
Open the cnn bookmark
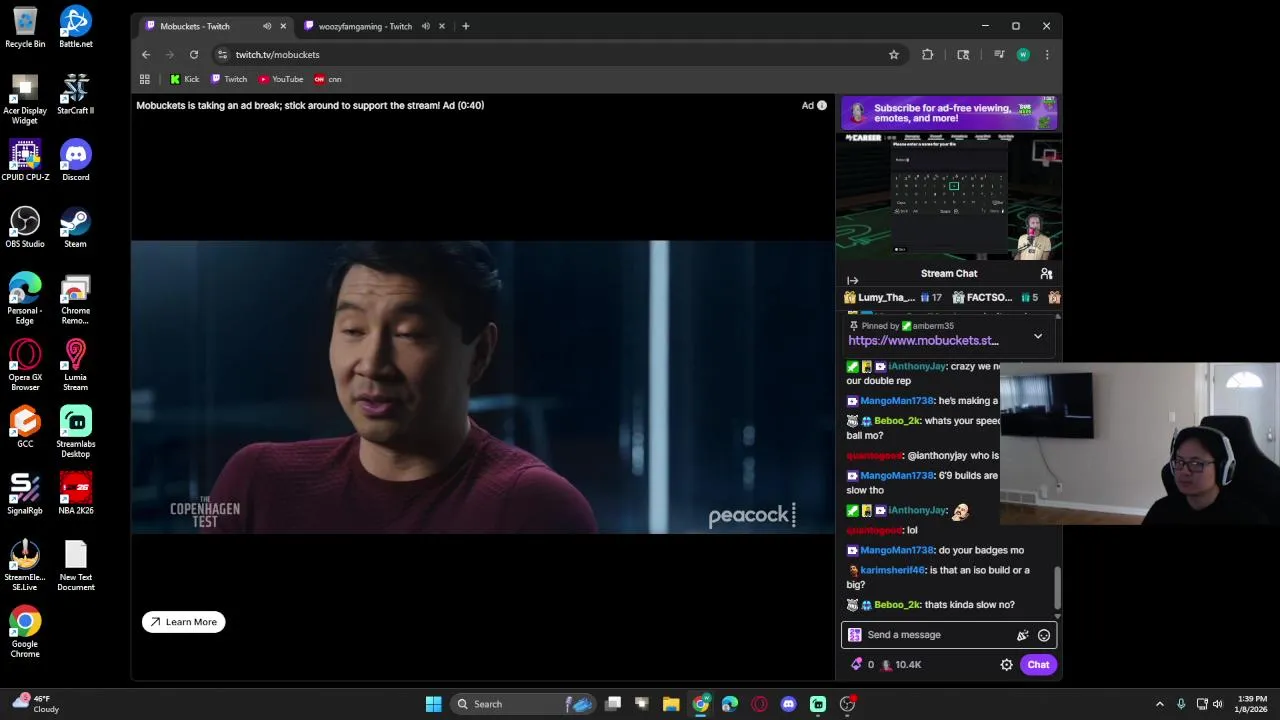328,79
